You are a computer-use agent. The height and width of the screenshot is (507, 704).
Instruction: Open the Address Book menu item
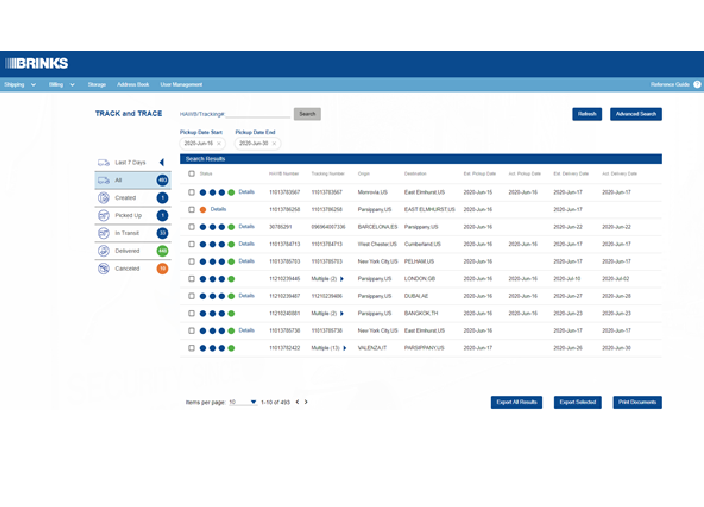(x=132, y=85)
